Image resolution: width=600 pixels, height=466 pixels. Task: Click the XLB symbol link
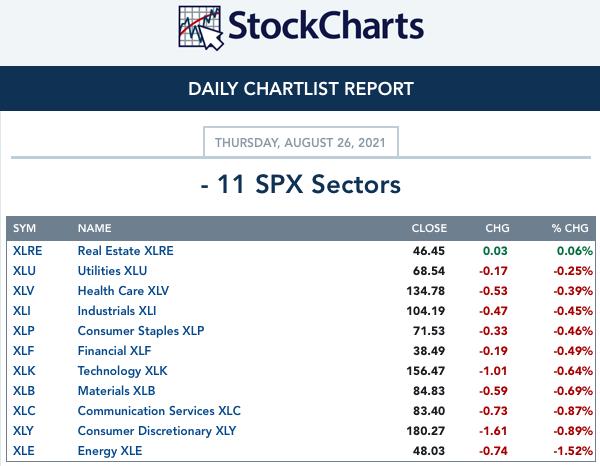[24, 391]
